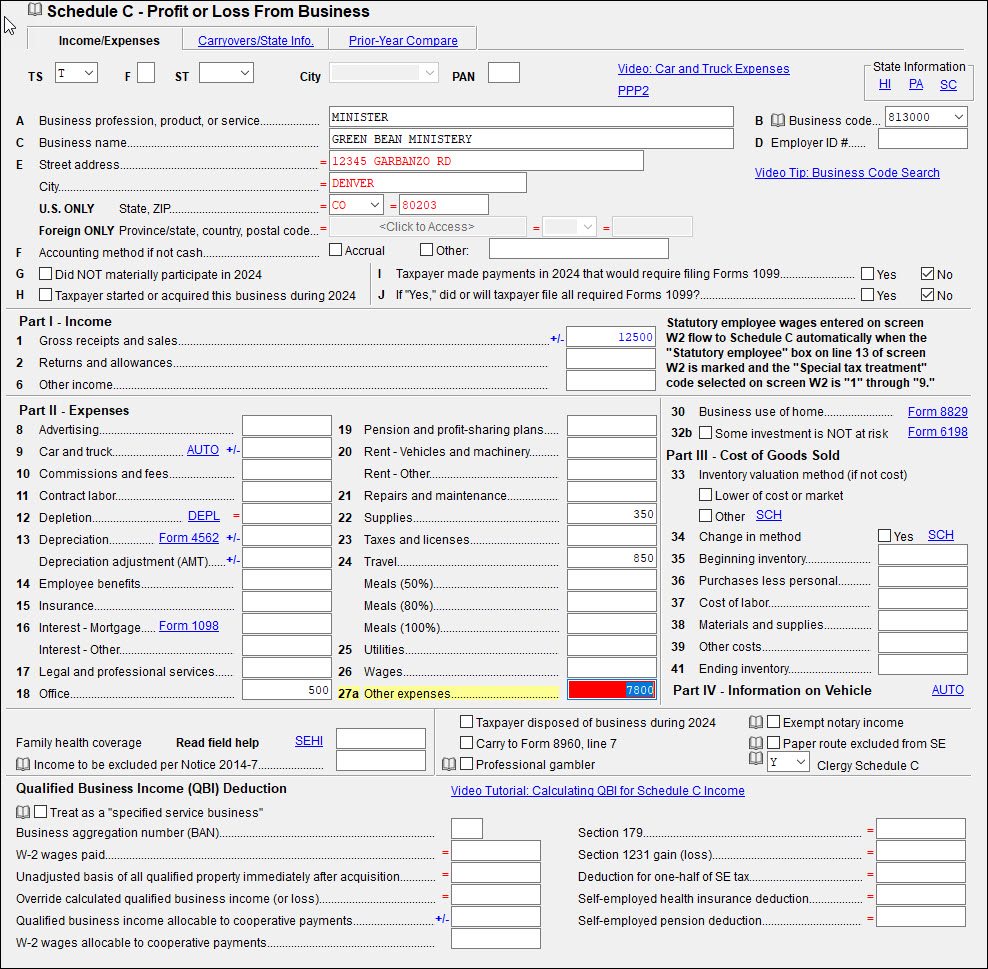Enable Lower of cost or market valuation
988x969 pixels.
click(706, 495)
